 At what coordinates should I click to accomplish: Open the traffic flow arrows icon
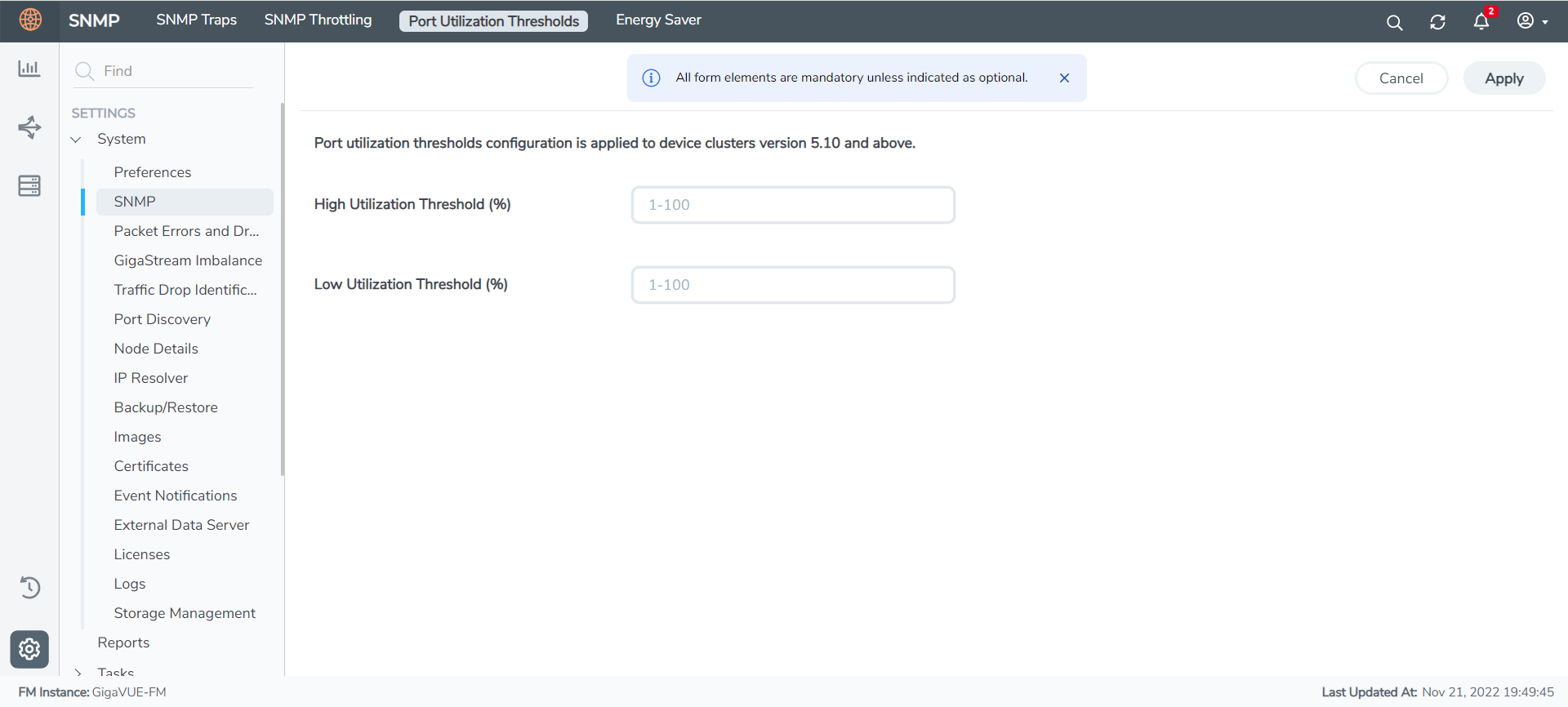[29, 127]
